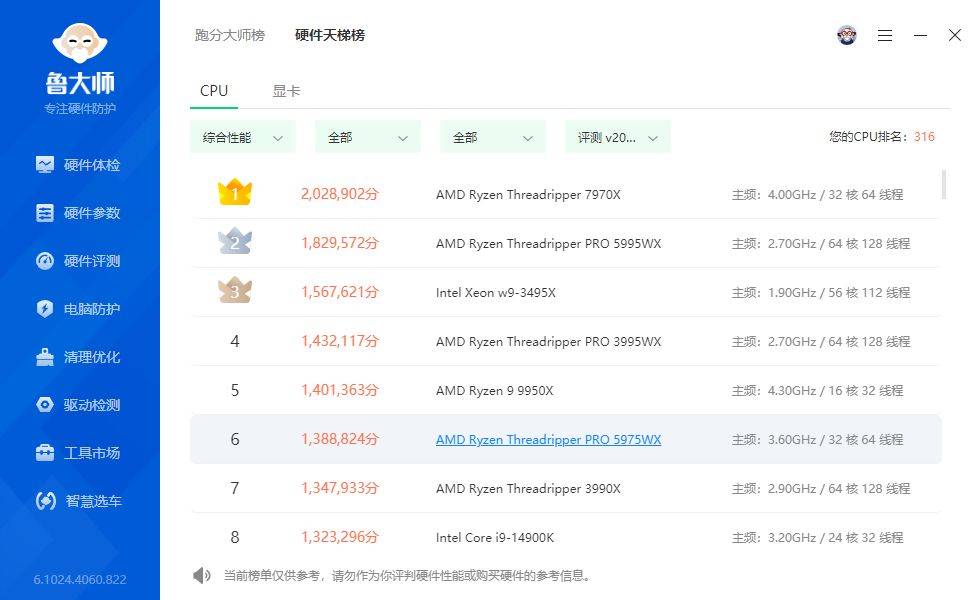Click the user avatar at top right
Viewport: 980px width, 600px height.
[847, 35]
